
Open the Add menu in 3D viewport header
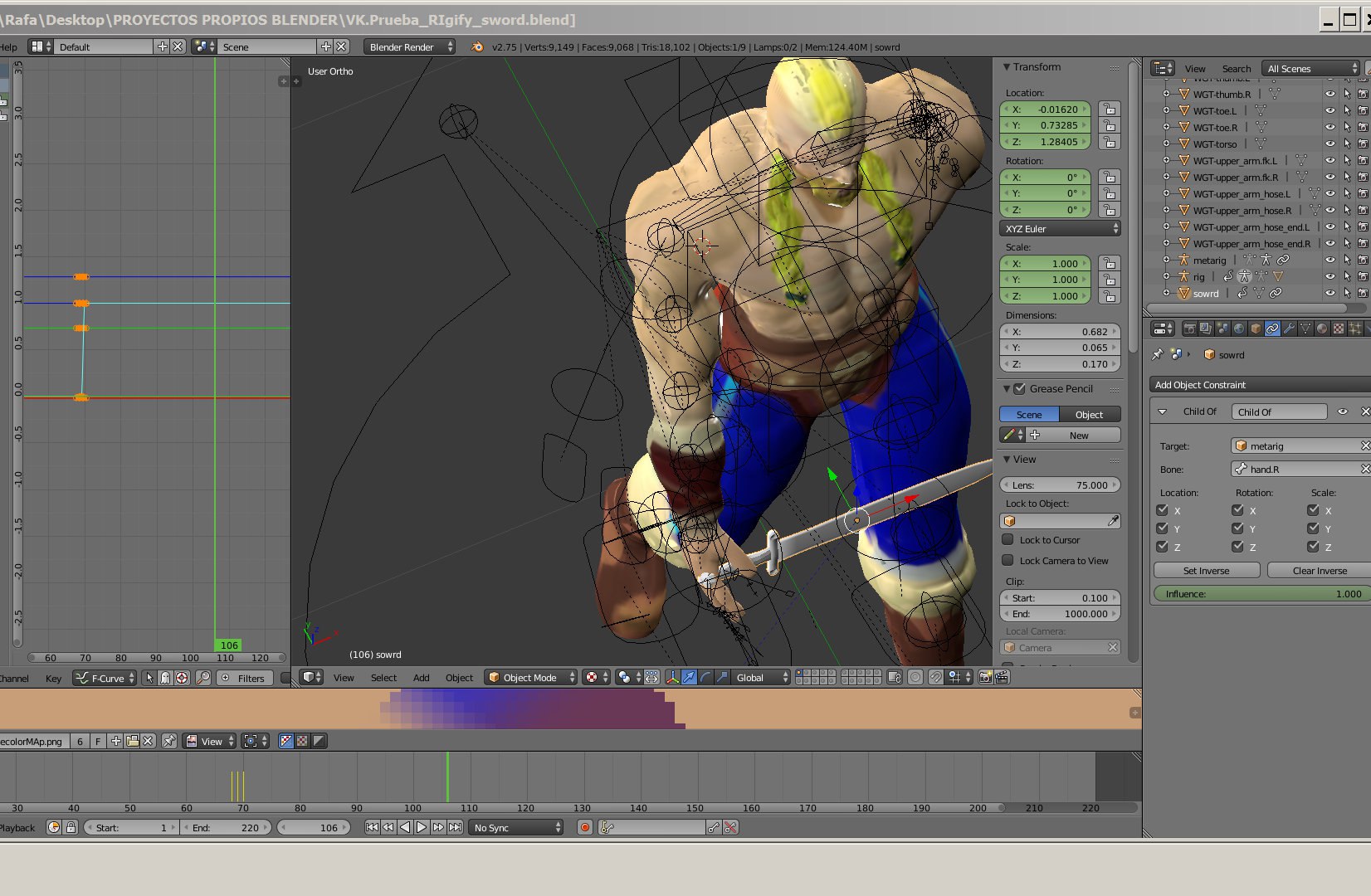(421, 678)
